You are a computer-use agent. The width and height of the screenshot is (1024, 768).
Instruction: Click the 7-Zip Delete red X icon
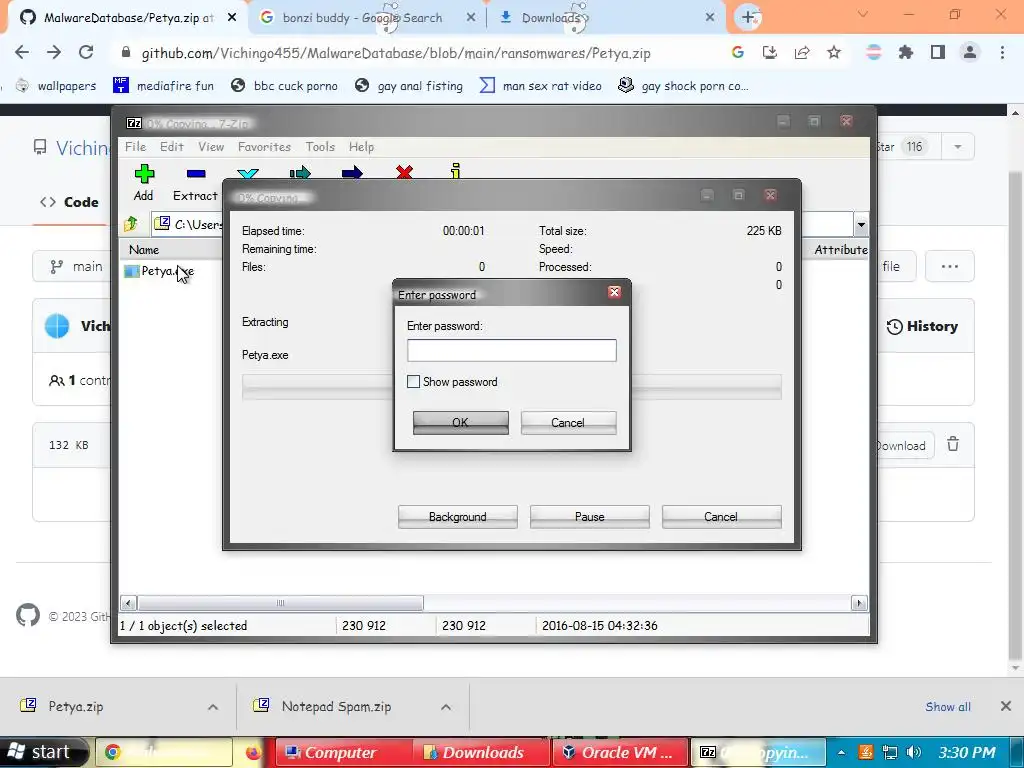tap(404, 172)
